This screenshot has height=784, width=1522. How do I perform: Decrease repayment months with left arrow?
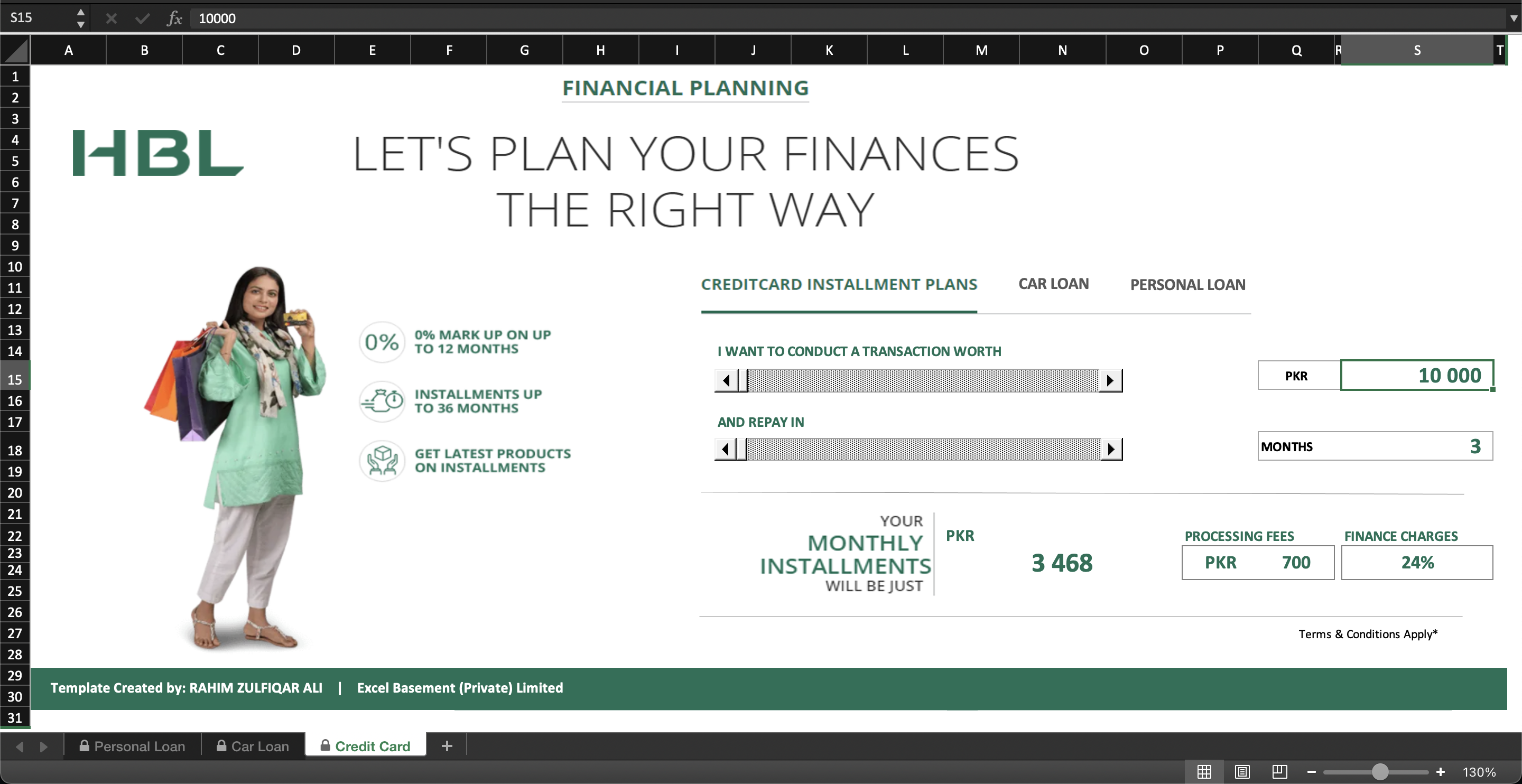click(x=725, y=449)
